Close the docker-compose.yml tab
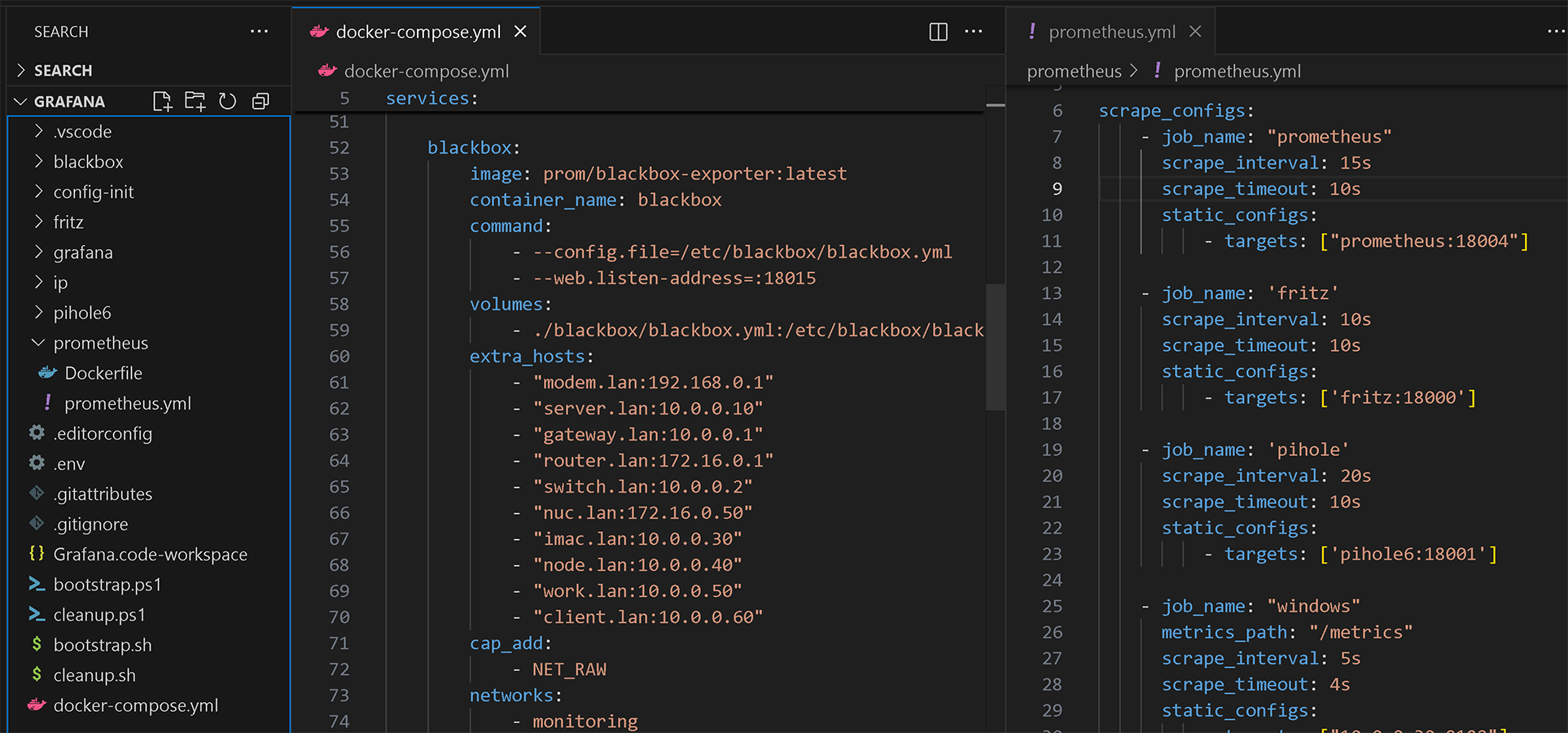Screen dimensions: 1568x733 (x=521, y=32)
